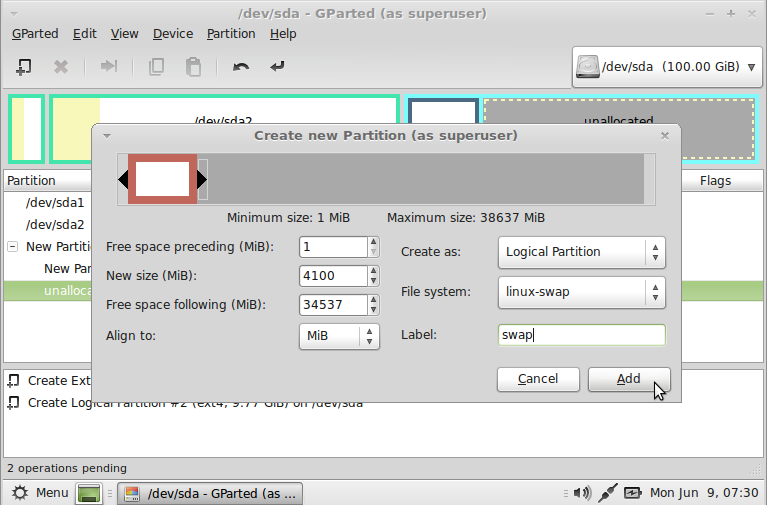Click the left resize handle arrow

click(123, 180)
